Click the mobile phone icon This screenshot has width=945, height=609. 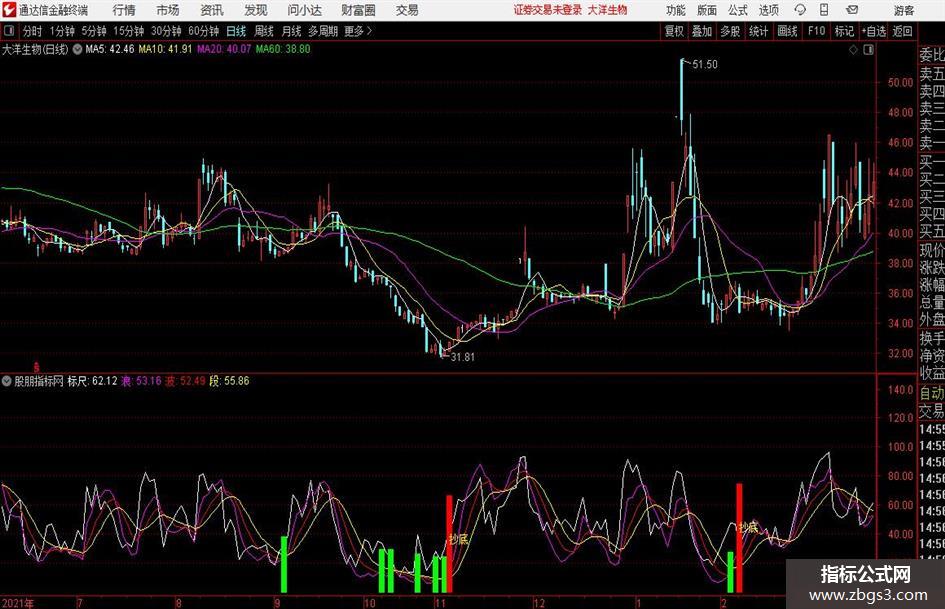click(824, 10)
